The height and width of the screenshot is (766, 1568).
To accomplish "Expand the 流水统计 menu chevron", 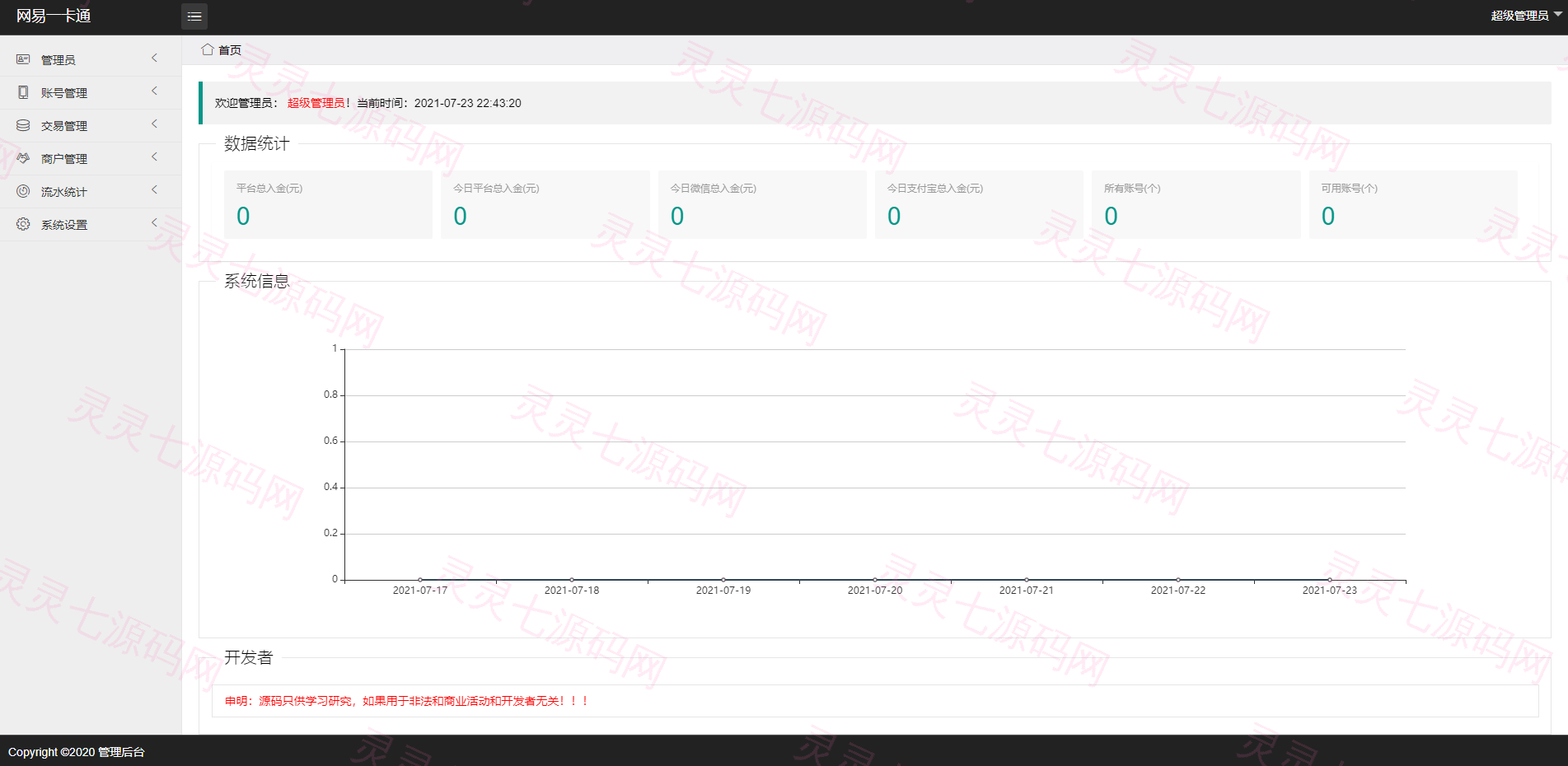I will 154,190.
